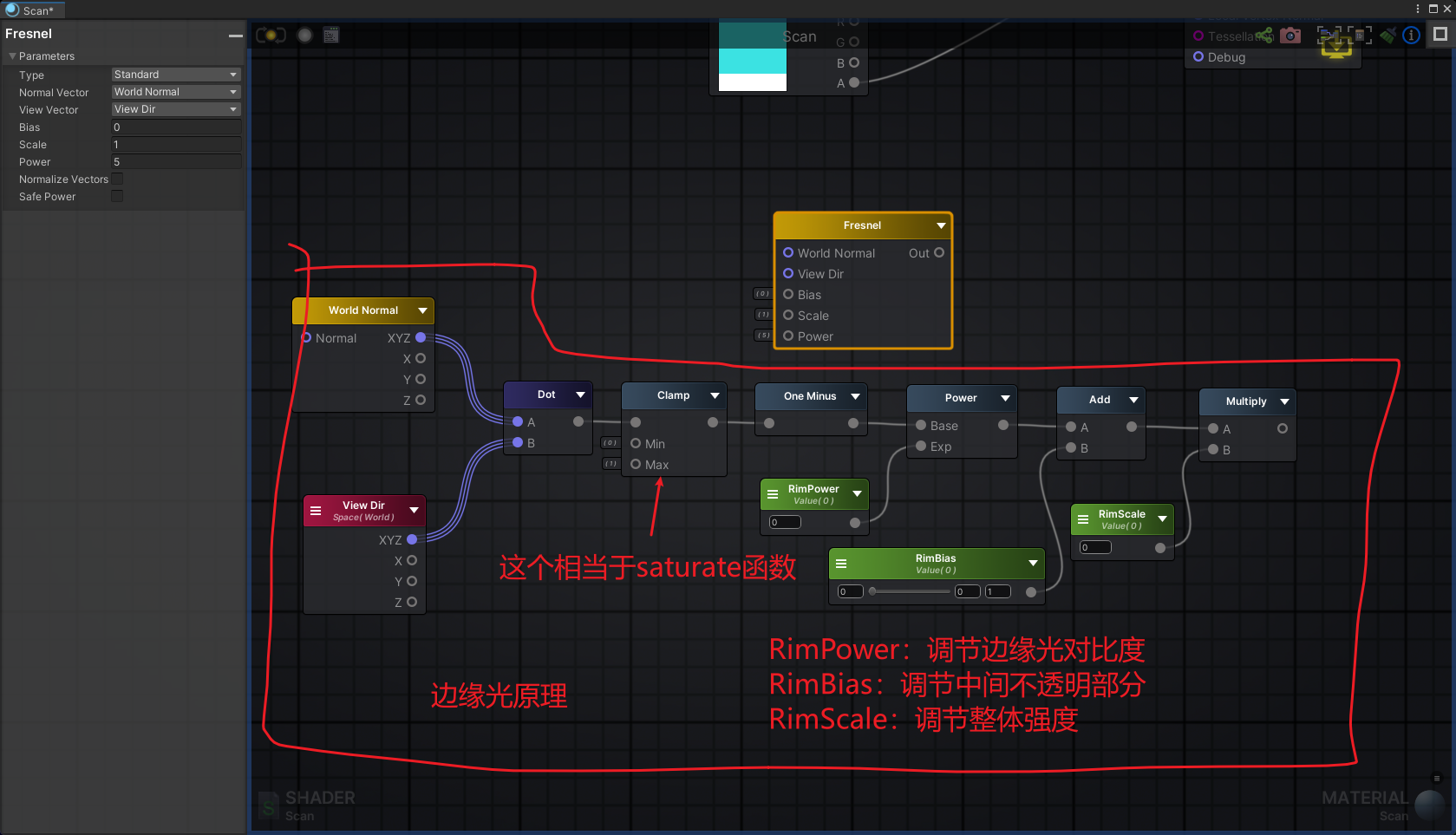Toggle the right panel maximize square icon
Viewport: 1456px width, 835px height.
[x=1440, y=34]
